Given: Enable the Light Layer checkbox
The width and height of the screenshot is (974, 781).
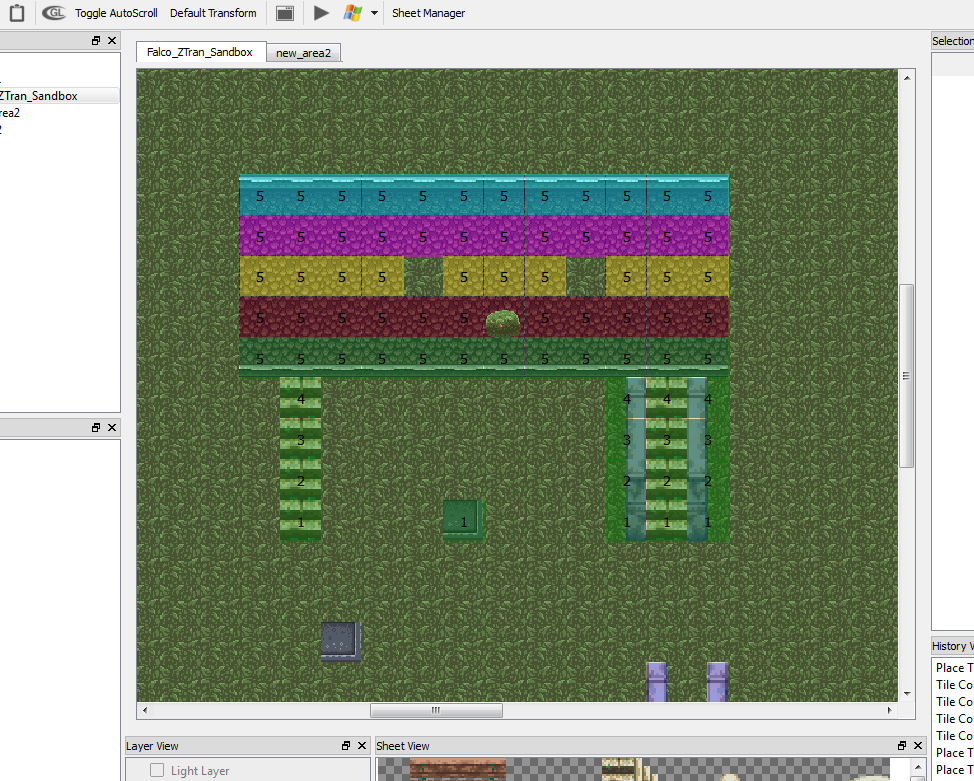Looking at the screenshot, I should tap(157, 770).
